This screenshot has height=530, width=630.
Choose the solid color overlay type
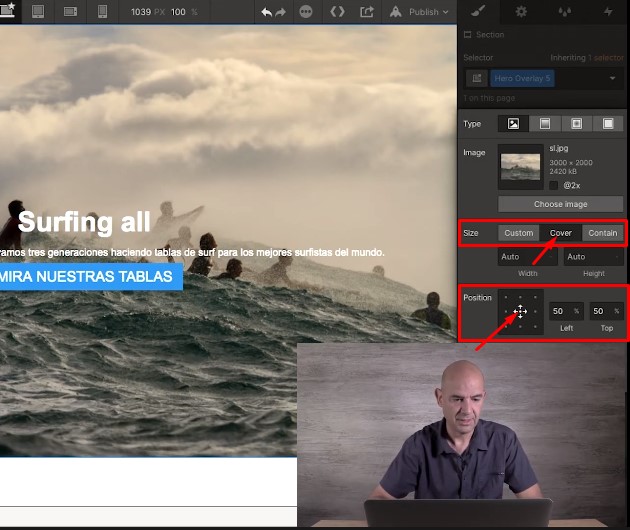coord(608,124)
